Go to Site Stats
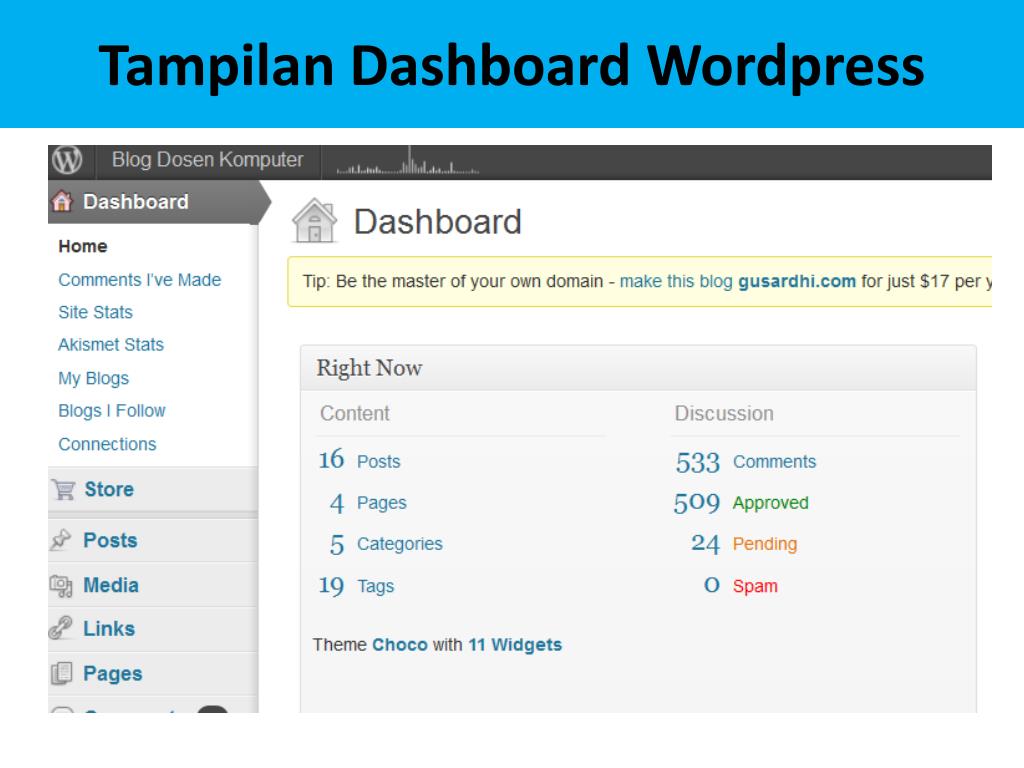Image resolution: width=1024 pixels, height=768 pixels. click(x=95, y=312)
